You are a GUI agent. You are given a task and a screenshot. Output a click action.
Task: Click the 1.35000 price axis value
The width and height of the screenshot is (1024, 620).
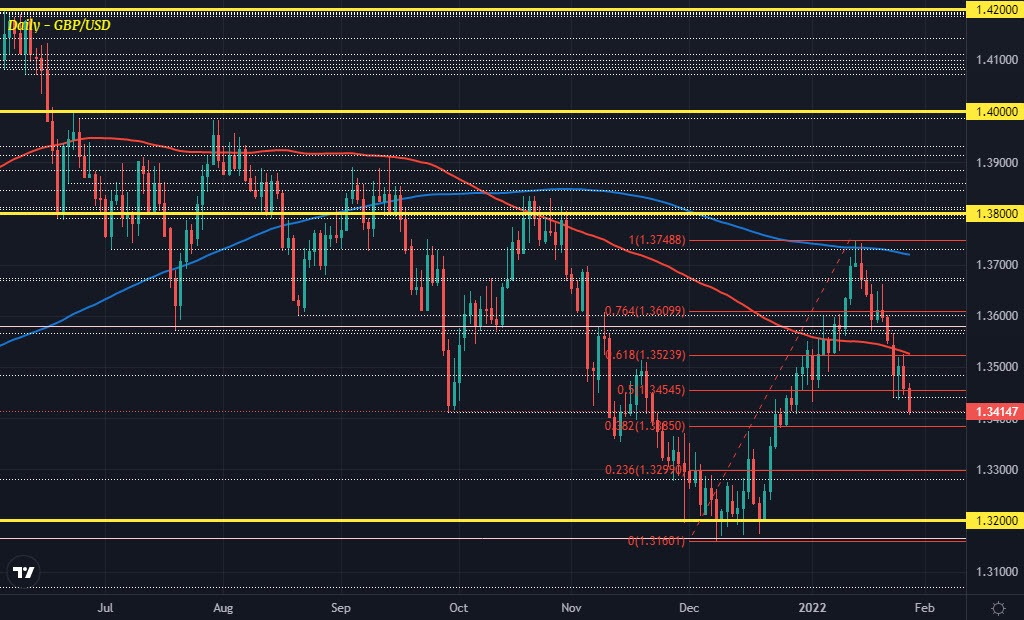[x=997, y=367]
